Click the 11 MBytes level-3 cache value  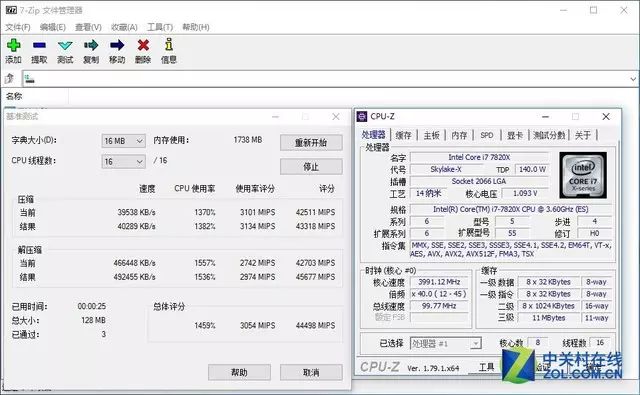(549, 317)
